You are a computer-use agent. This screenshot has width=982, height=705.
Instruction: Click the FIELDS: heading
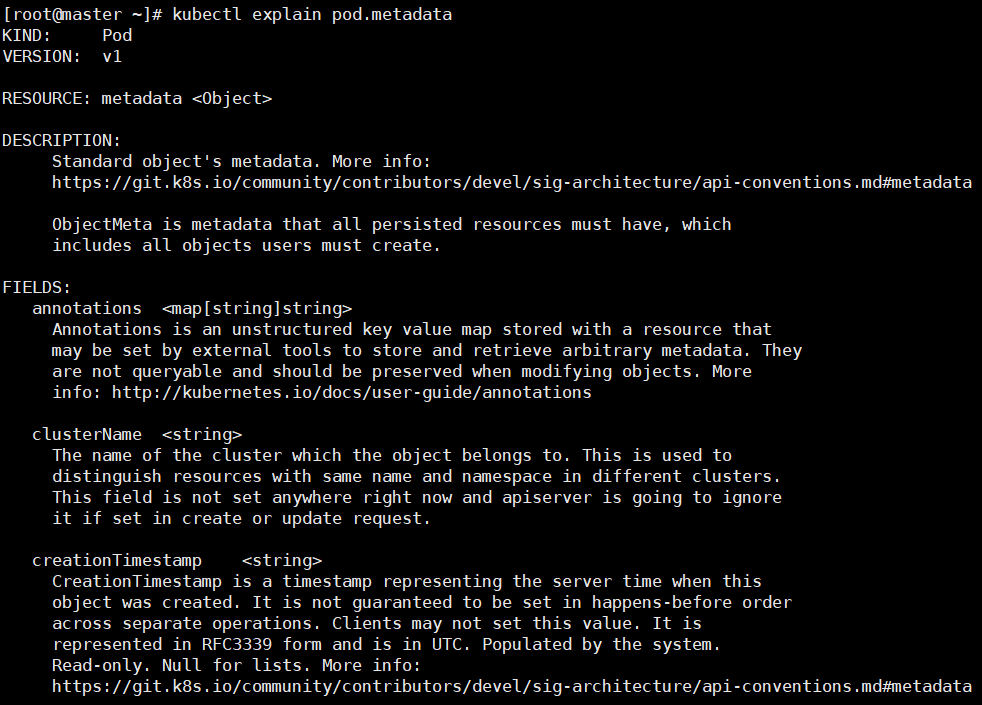coord(37,287)
